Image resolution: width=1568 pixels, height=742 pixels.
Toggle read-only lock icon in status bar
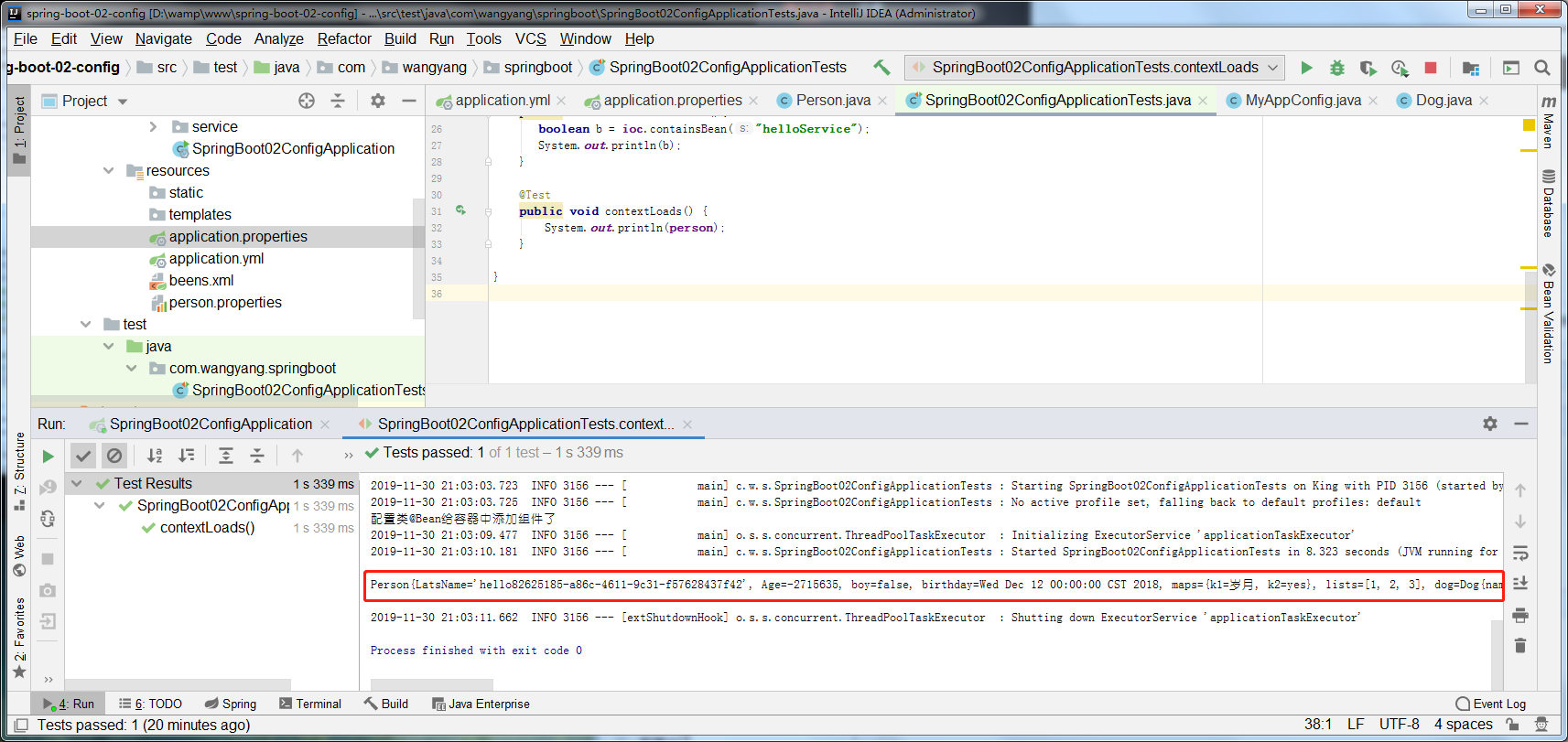[x=1513, y=725]
